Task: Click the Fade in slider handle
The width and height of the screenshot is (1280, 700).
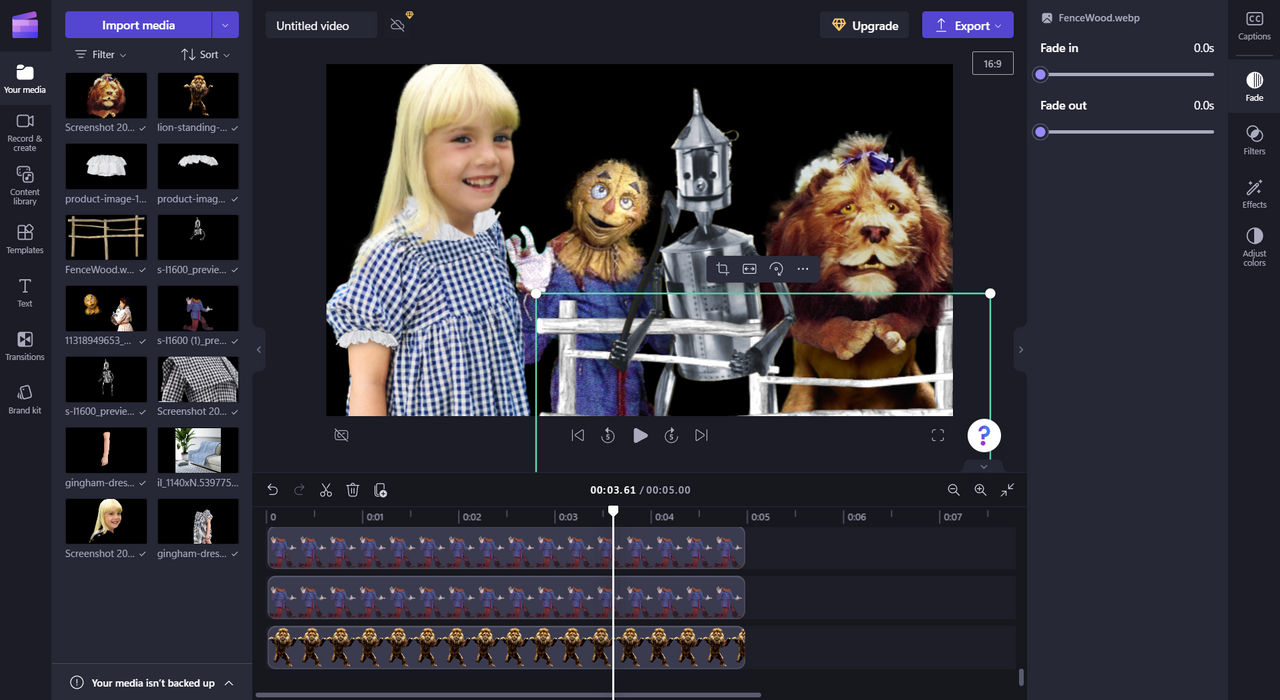Action: click(x=1040, y=75)
